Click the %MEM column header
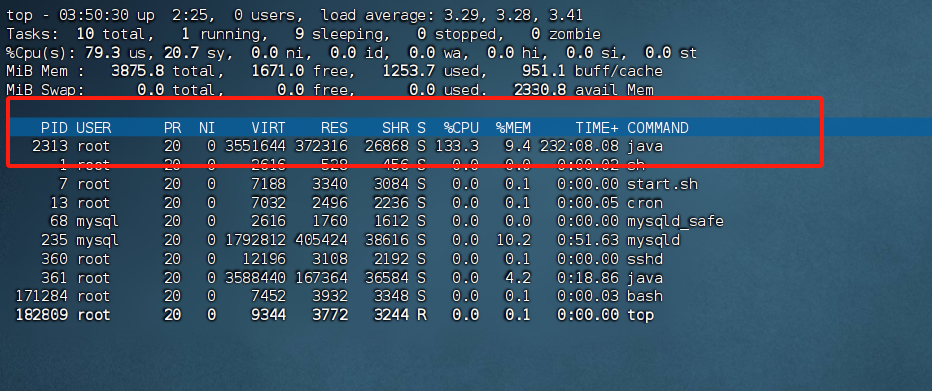This screenshot has height=391, width=932. 514,128
